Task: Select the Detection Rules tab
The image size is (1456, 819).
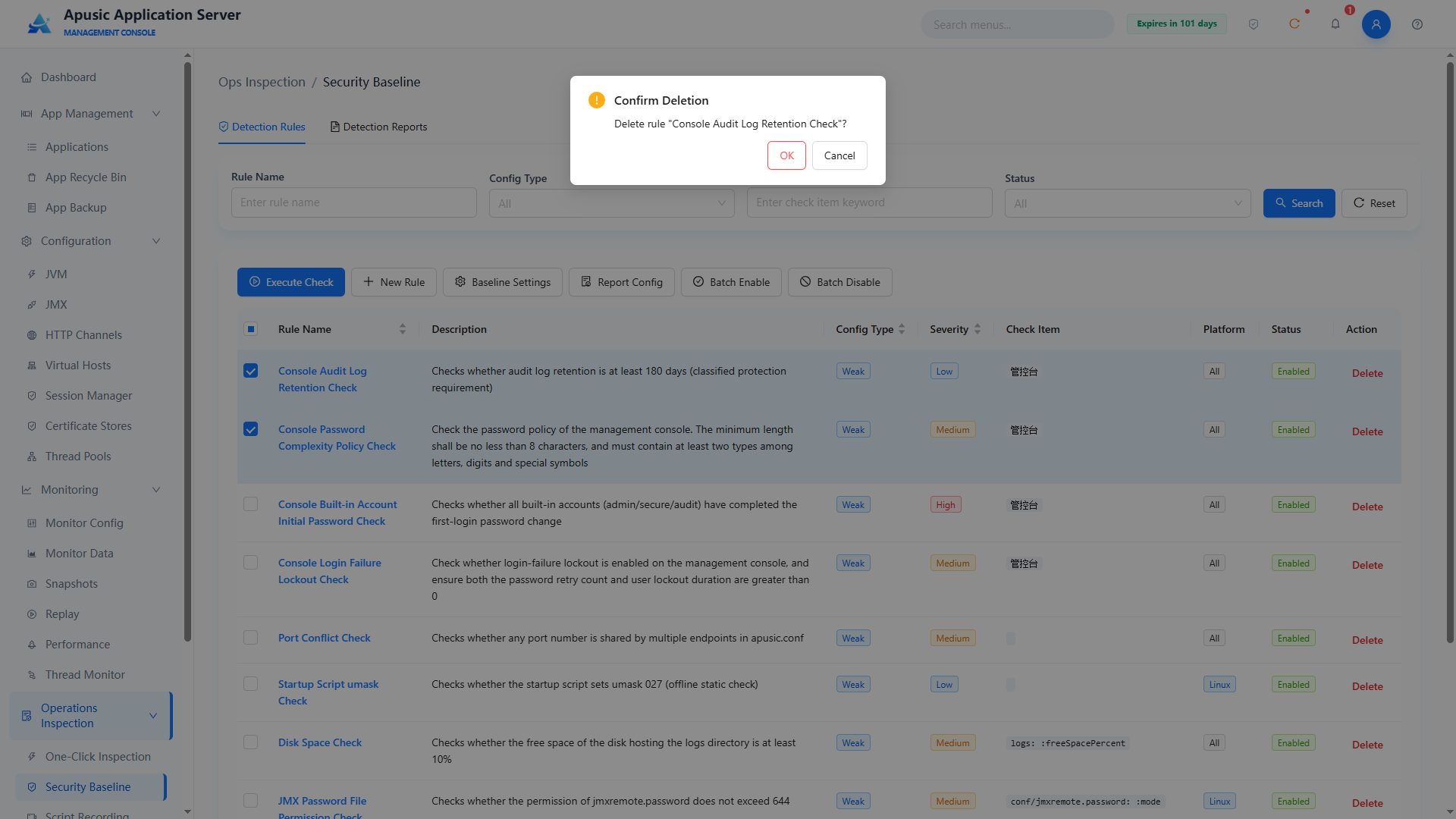Action: (262, 127)
